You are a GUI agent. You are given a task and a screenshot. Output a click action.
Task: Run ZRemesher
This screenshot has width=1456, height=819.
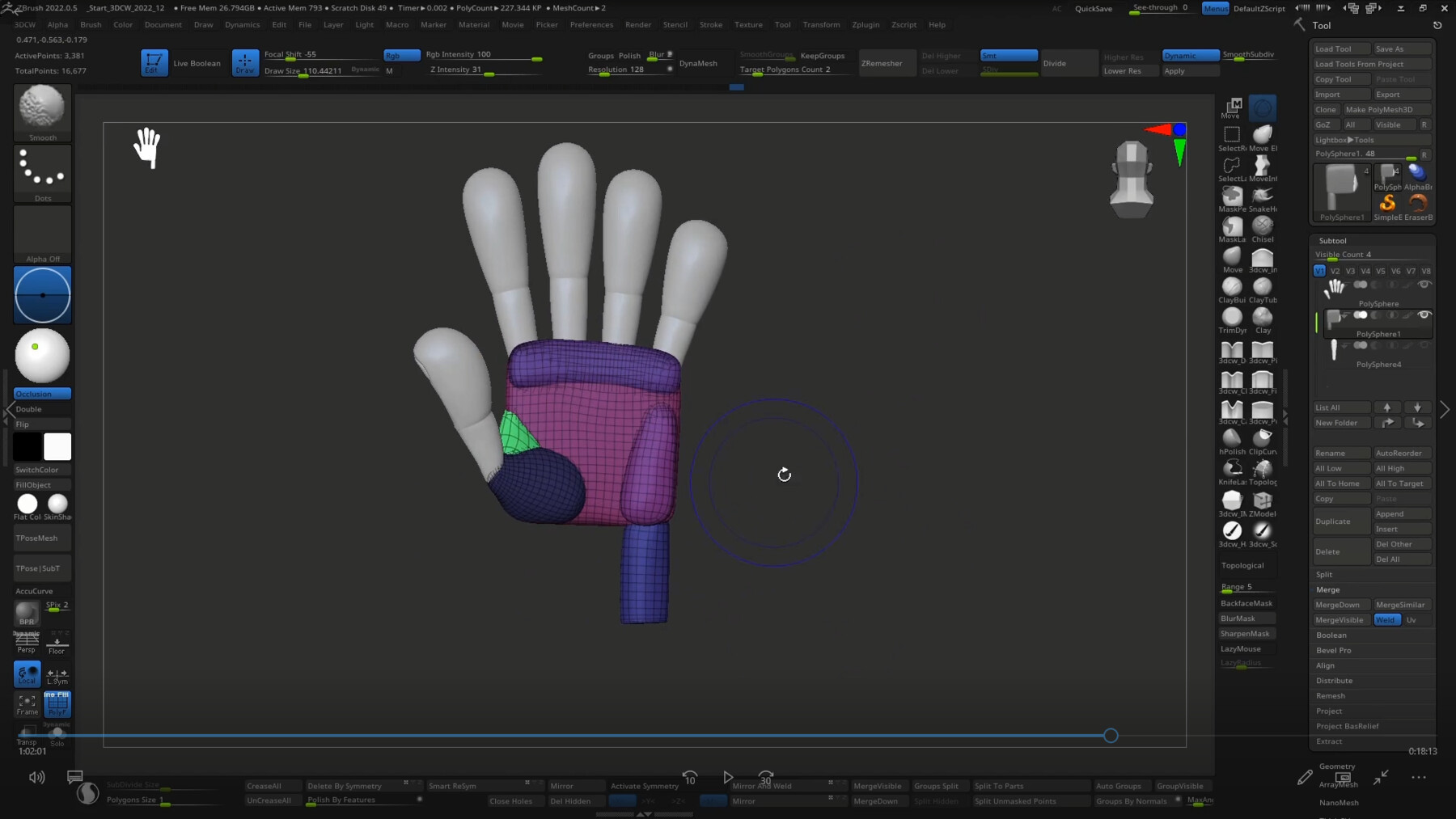(886, 63)
